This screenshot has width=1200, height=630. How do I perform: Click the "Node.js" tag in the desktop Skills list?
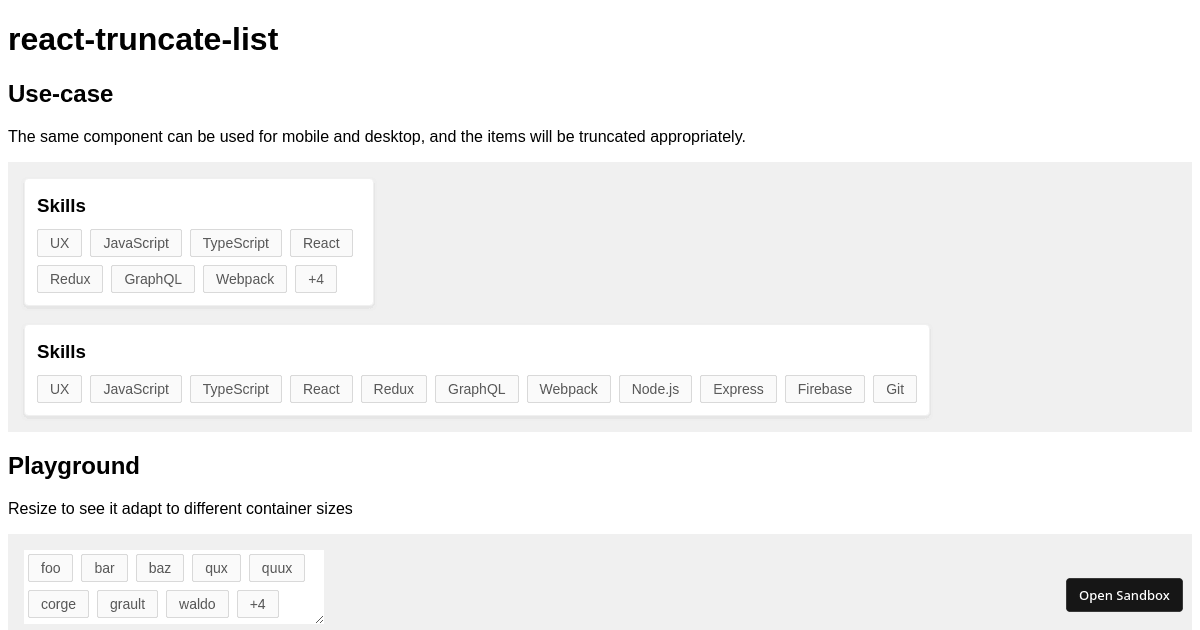655,389
